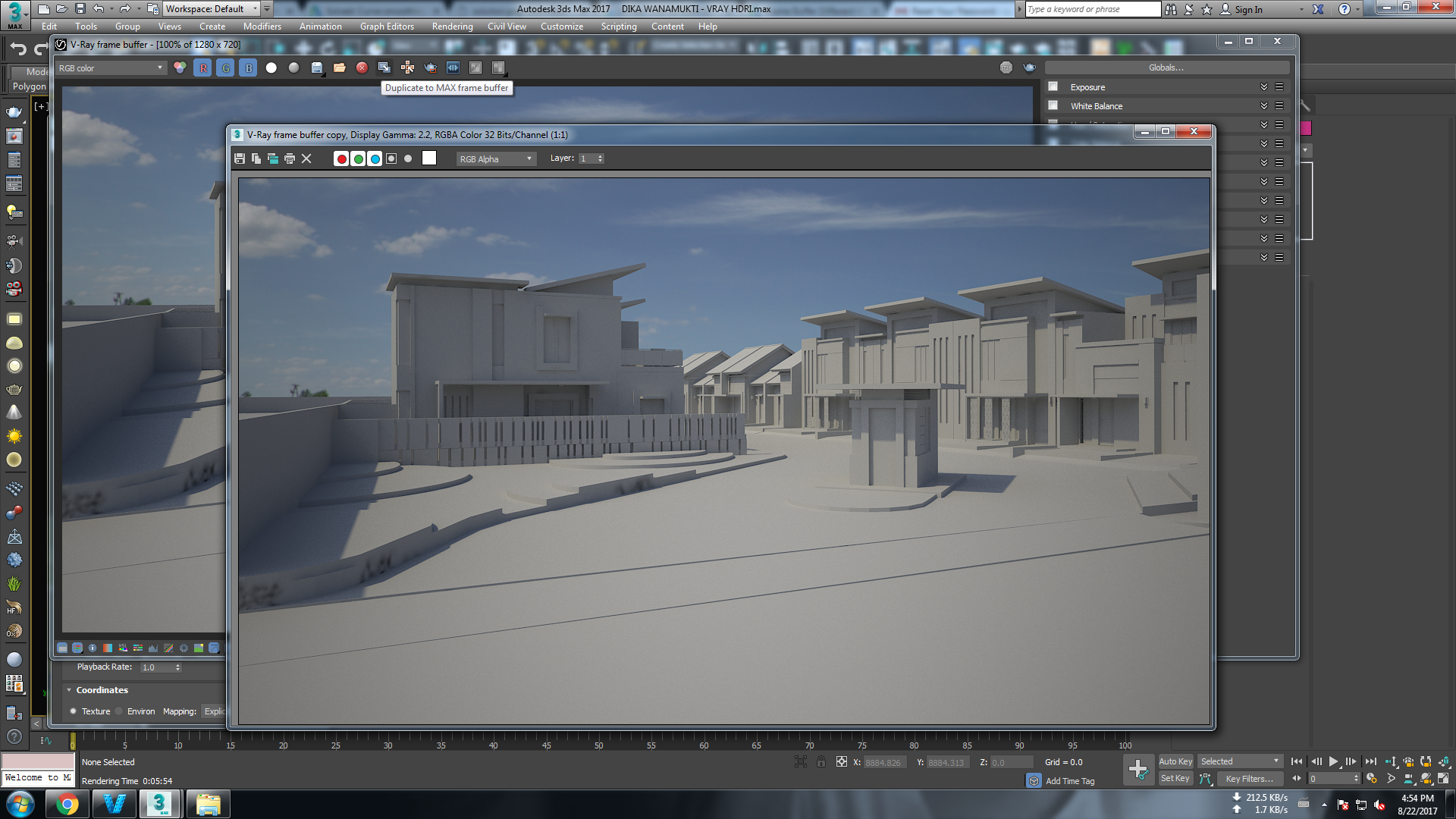Click the white color swatch in the copy window
This screenshot has height=819, width=1456.
point(429,158)
